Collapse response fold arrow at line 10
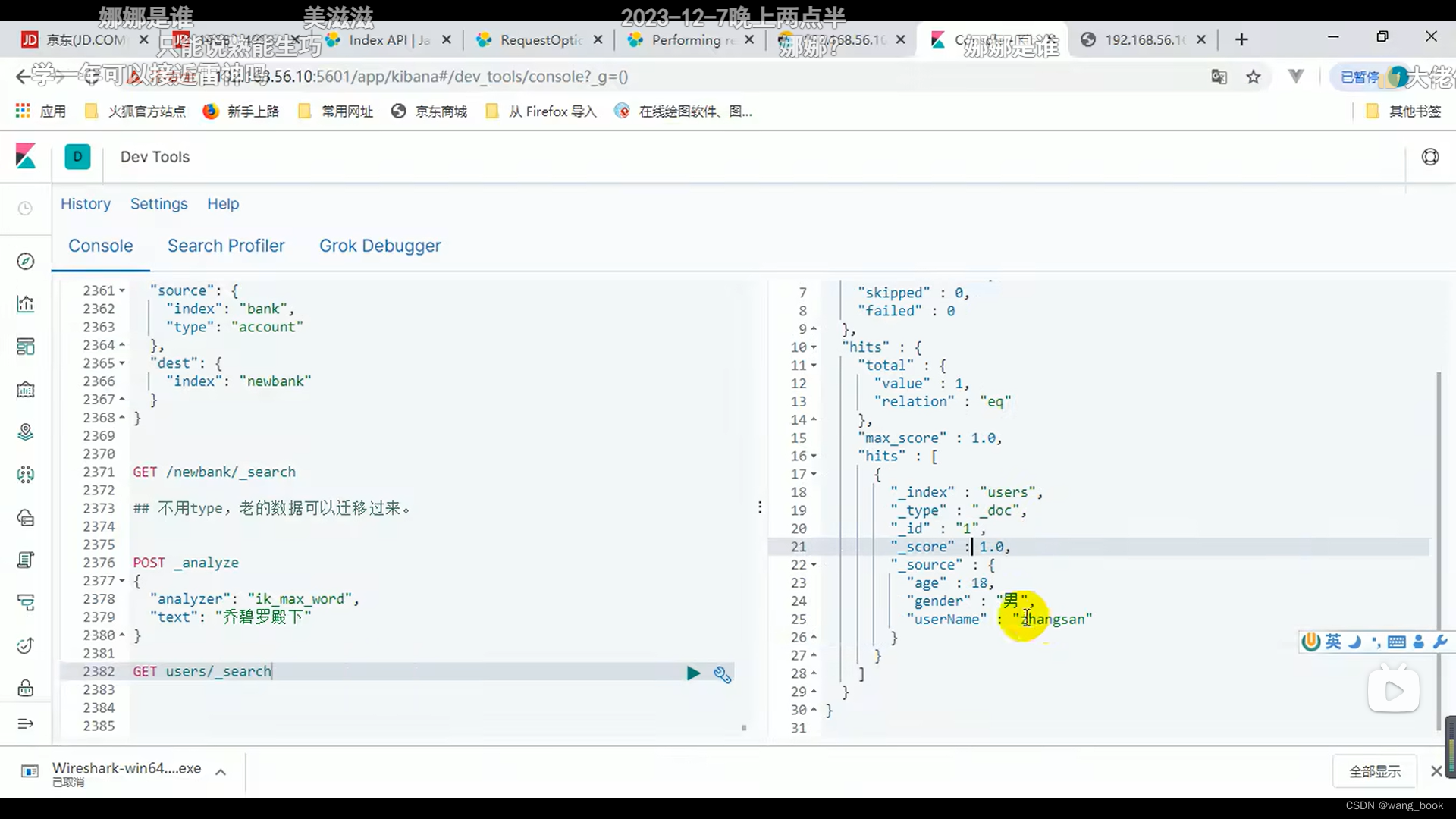Viewport: 1456px width, 819px height. pyautogui.click(x=814, y=347)
